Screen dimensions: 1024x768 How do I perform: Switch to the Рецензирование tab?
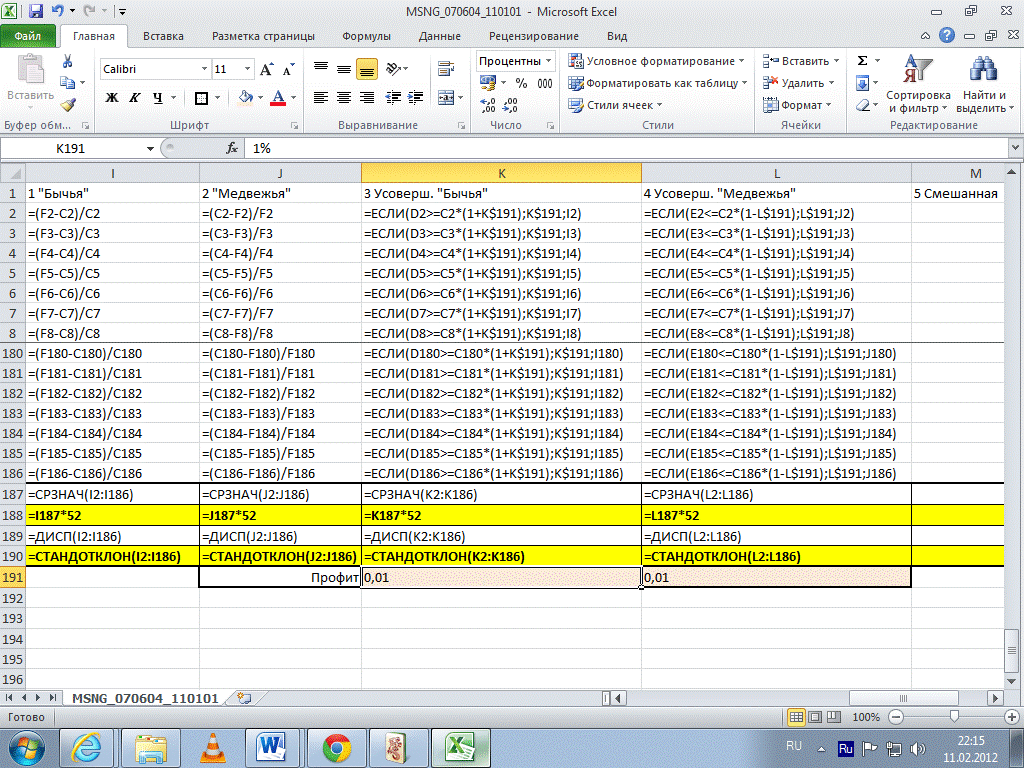point(534,37)
